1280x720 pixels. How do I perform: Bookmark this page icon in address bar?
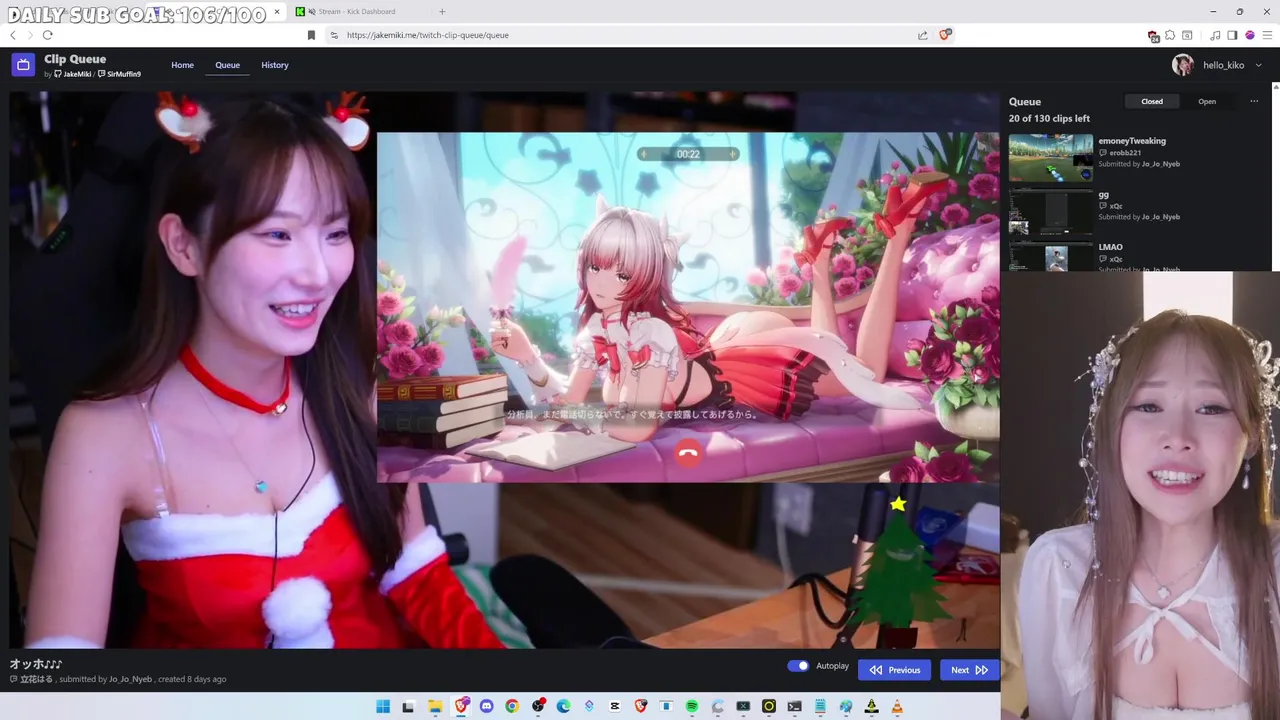pos(311,35)
